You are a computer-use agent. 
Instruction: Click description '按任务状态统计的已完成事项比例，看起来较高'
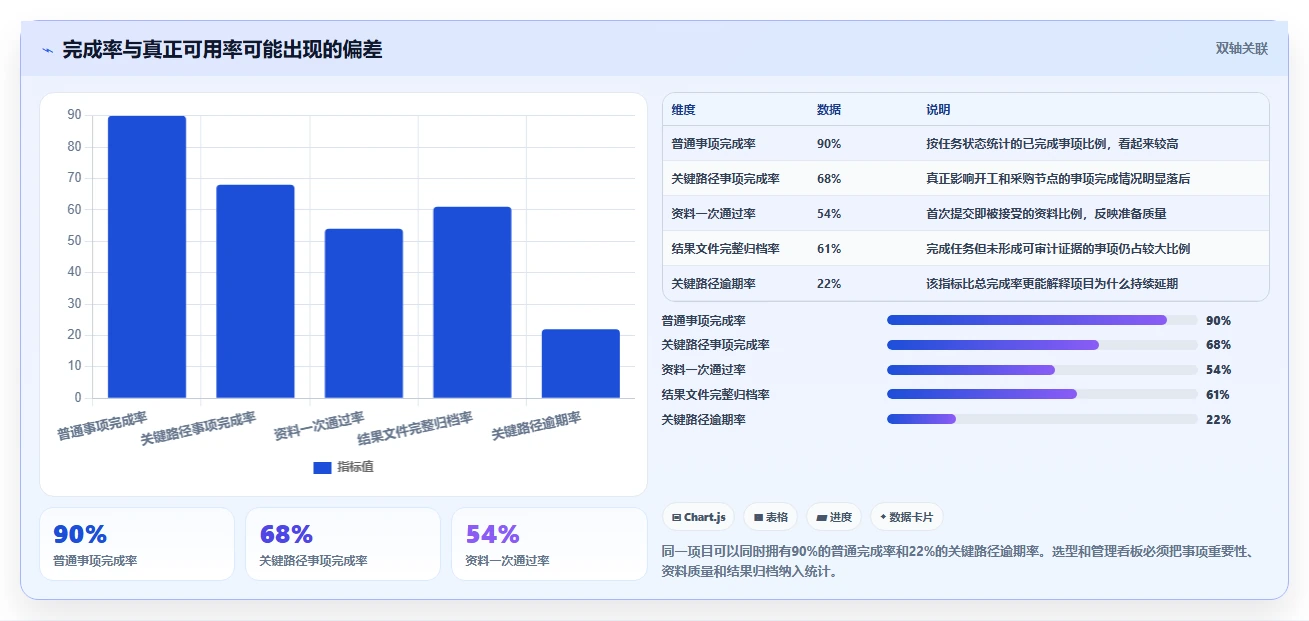[1052, 144]
